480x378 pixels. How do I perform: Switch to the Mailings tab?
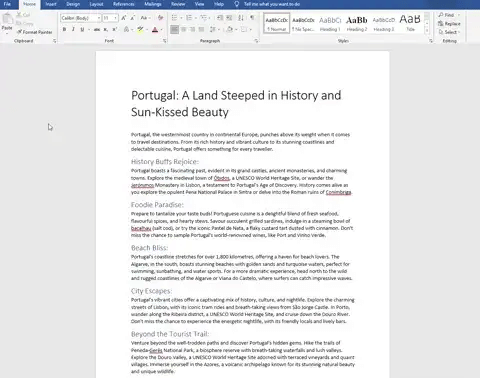coord(153,4)
